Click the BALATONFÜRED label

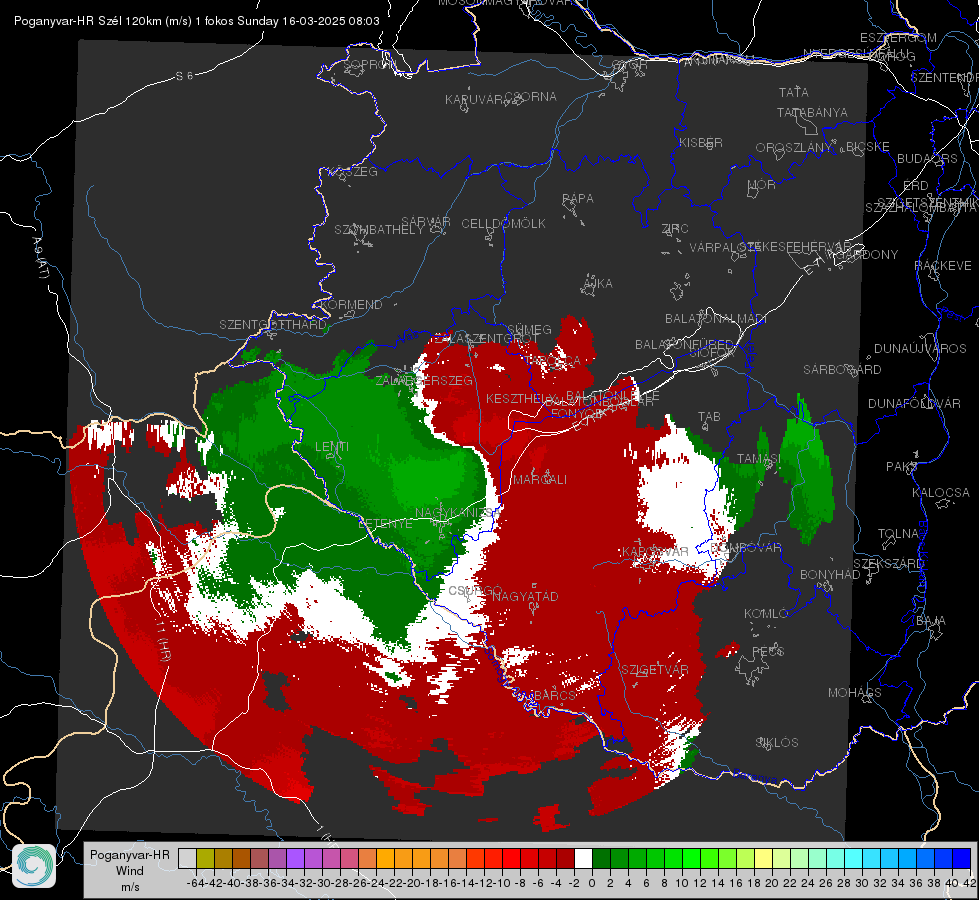[684, 345]
